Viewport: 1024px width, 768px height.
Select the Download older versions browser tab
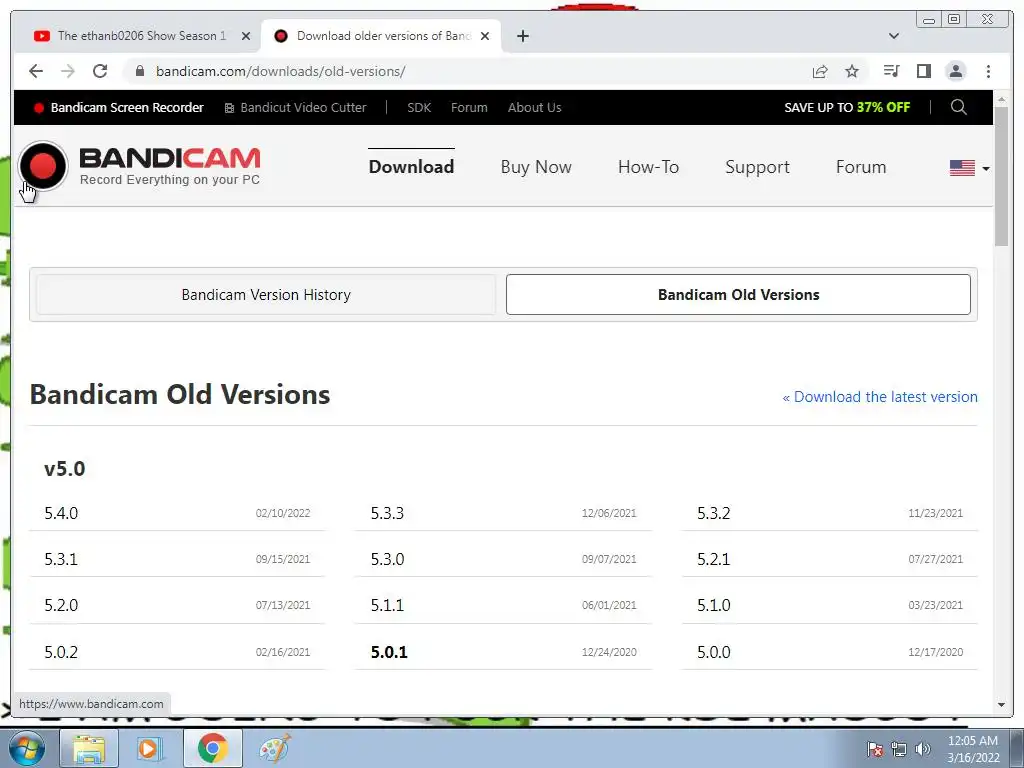coord(382,36)
